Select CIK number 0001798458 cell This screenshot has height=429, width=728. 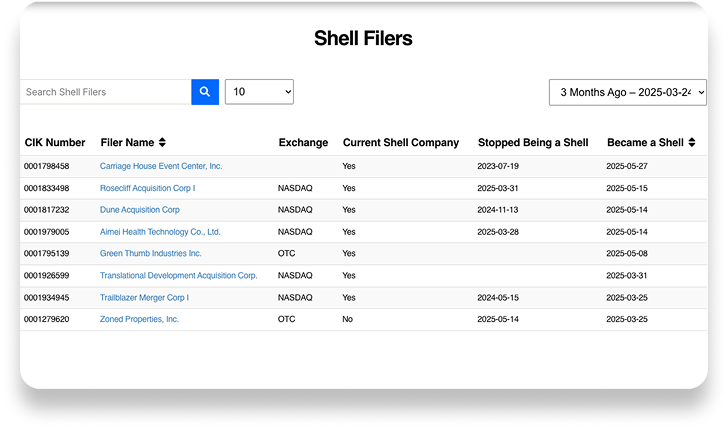47,166
